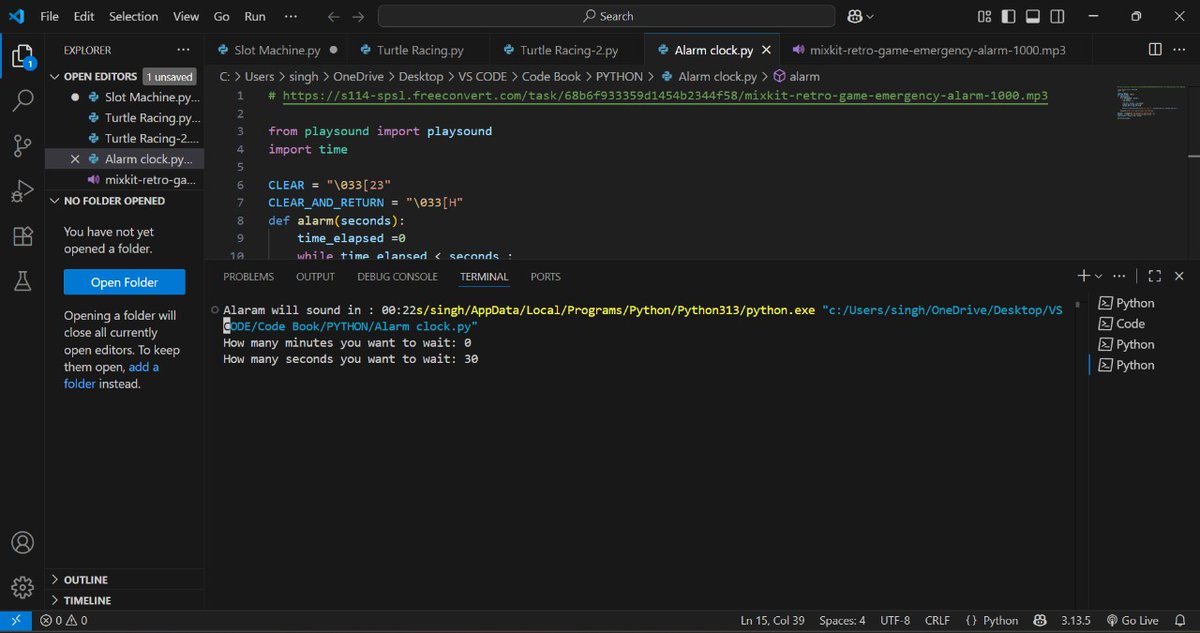This screenshot has width=1200, height=633.
Task: Open Explorer views and more actions menu
Action: (182, 50)
